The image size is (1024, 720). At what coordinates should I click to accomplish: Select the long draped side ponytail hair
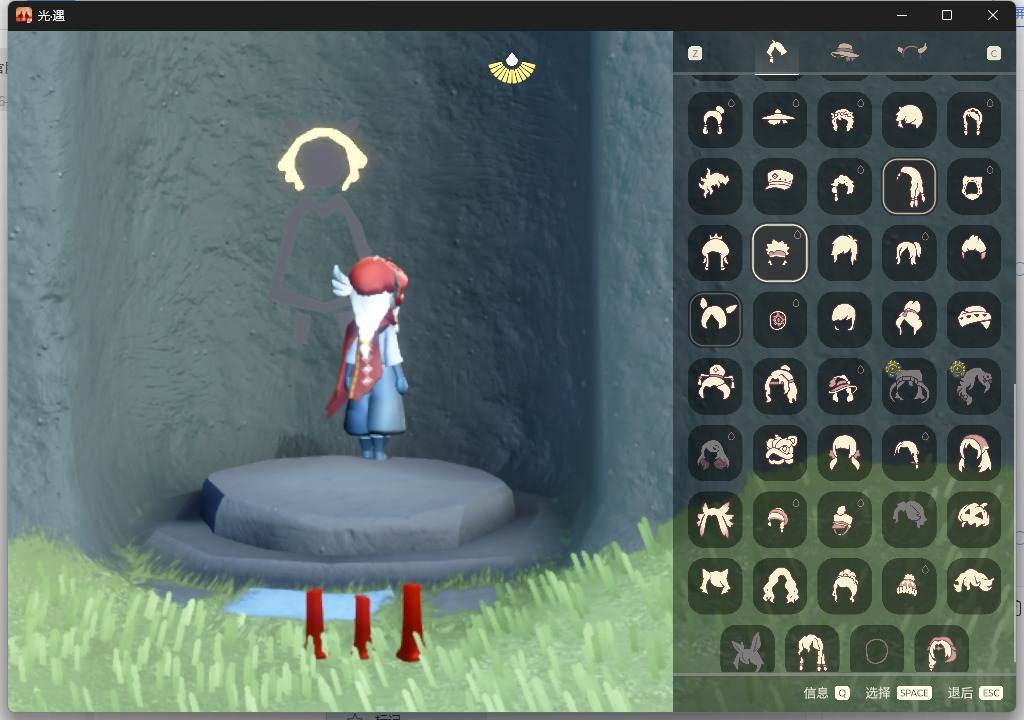coord(909,186)
